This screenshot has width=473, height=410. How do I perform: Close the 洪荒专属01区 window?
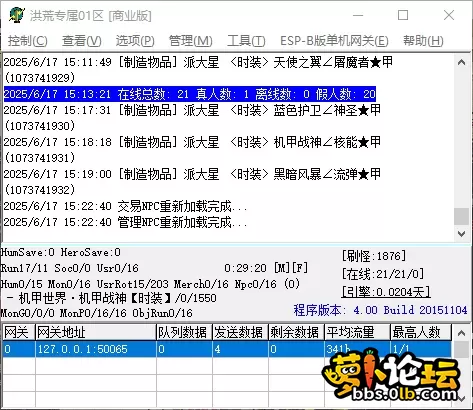pyautogui.click(x=449, y=15)
